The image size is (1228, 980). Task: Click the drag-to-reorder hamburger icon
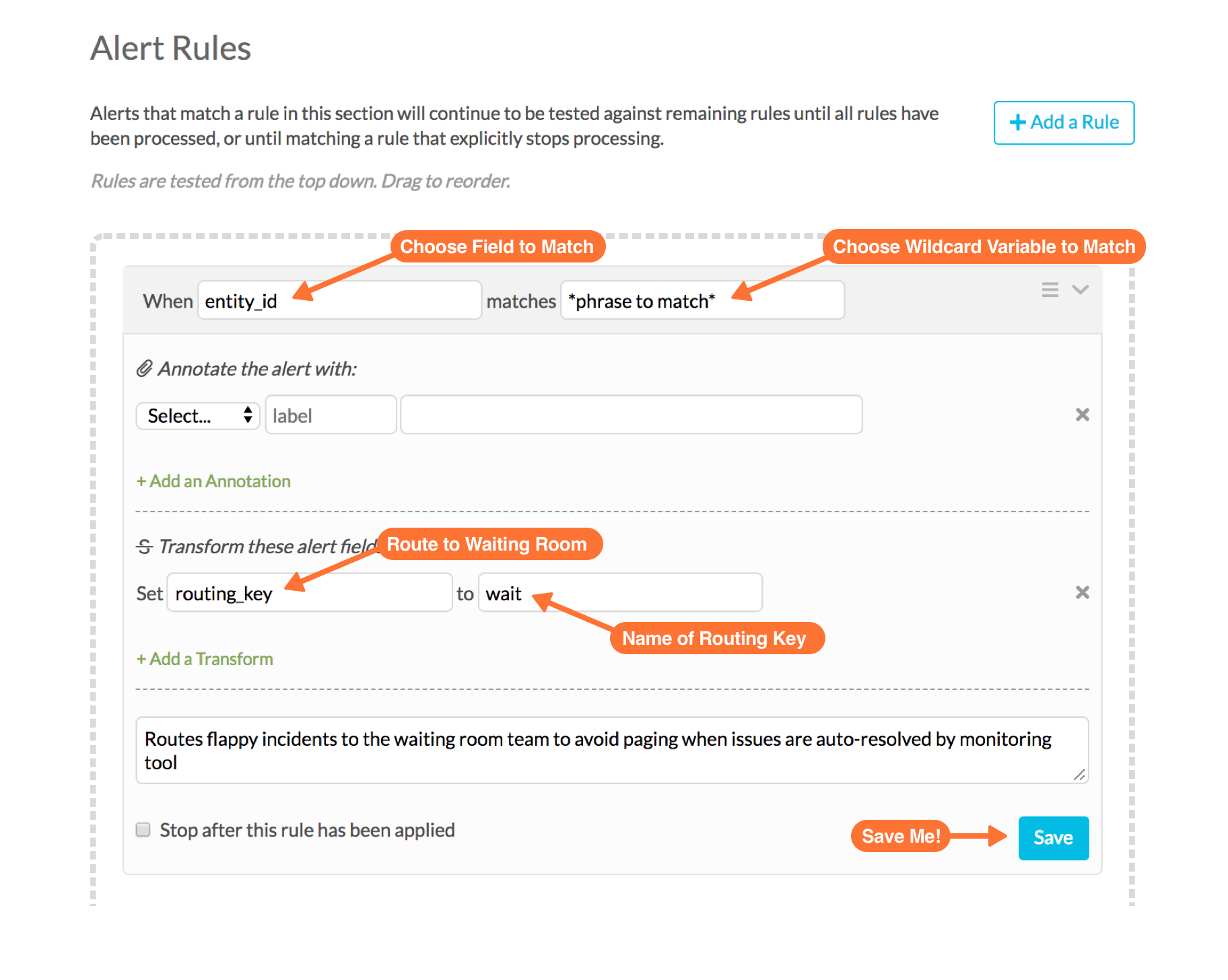[1050, 289]
